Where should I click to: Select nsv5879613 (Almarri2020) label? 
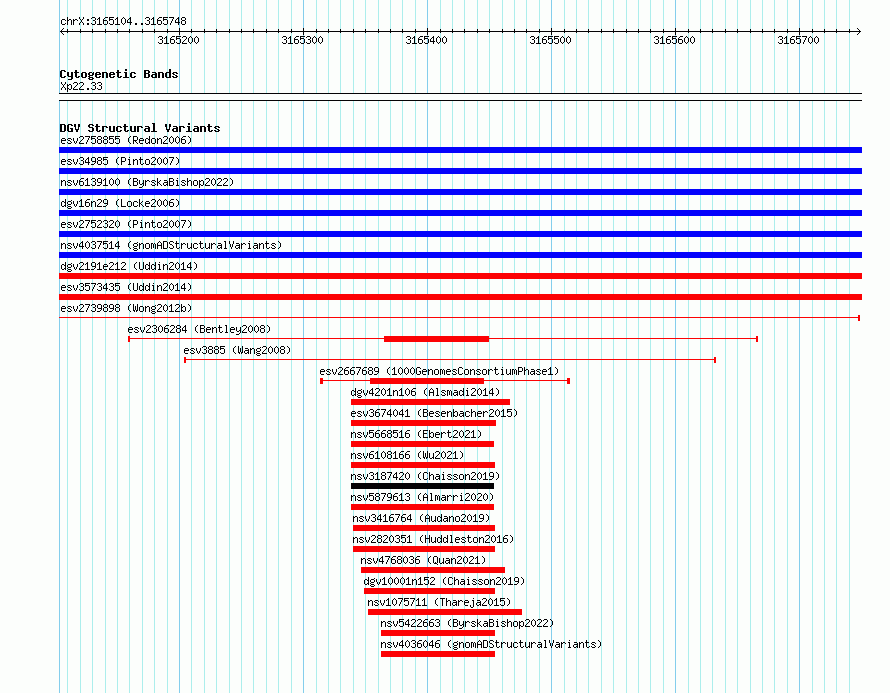pos(422,497)
